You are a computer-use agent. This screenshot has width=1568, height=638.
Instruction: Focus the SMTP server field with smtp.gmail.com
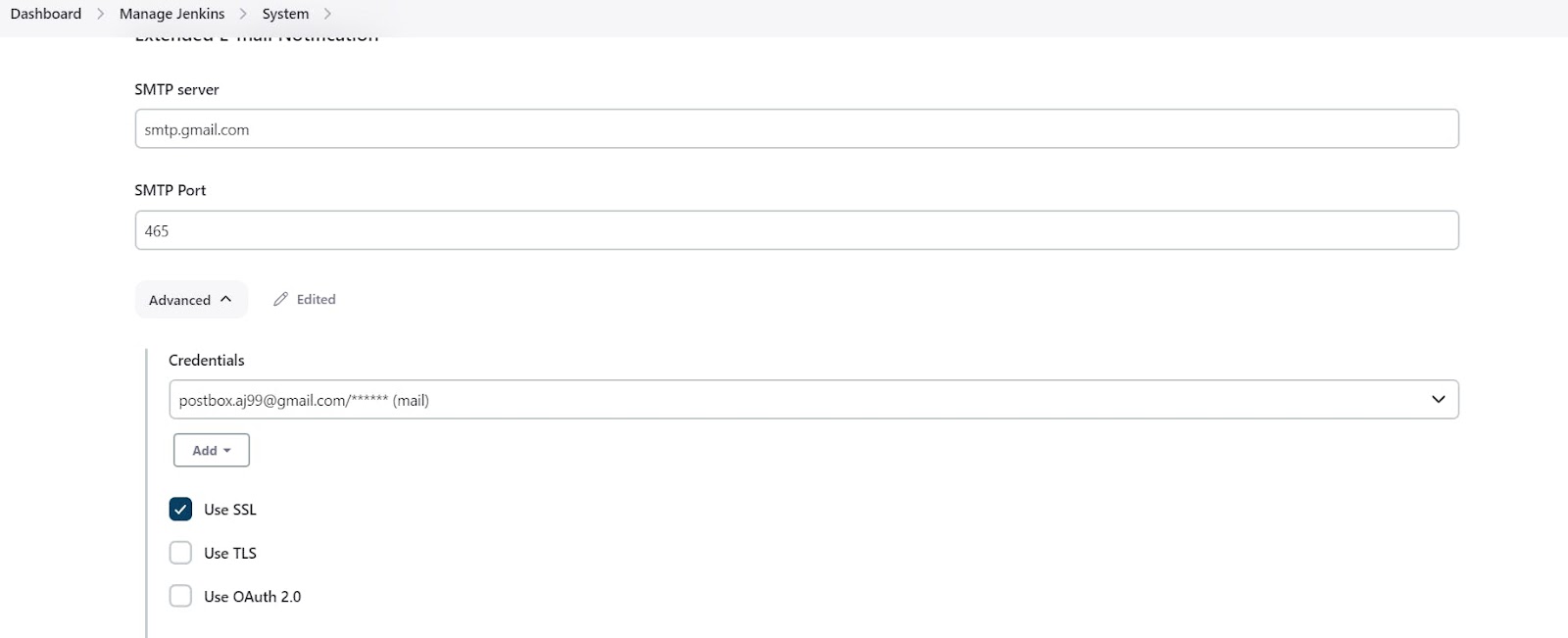(x=797, y=128)
